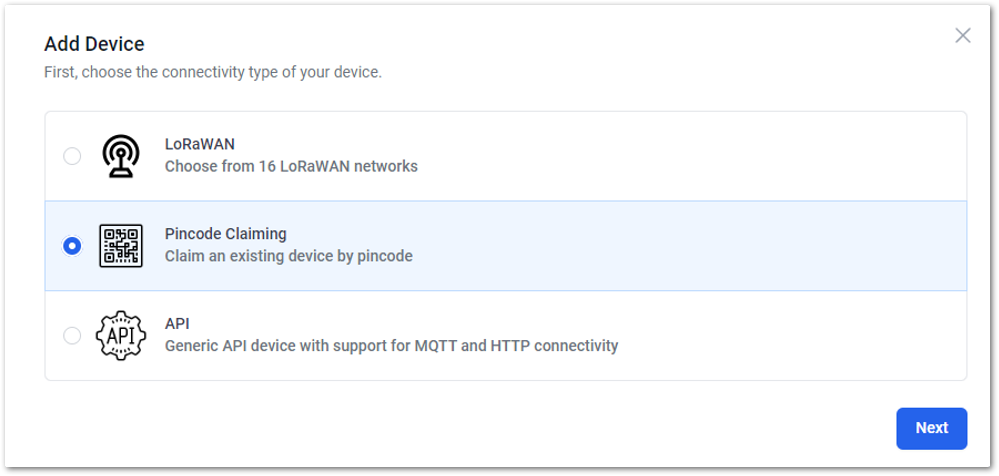
Task: Close the Add Device dialog
Action: (963, 36)
